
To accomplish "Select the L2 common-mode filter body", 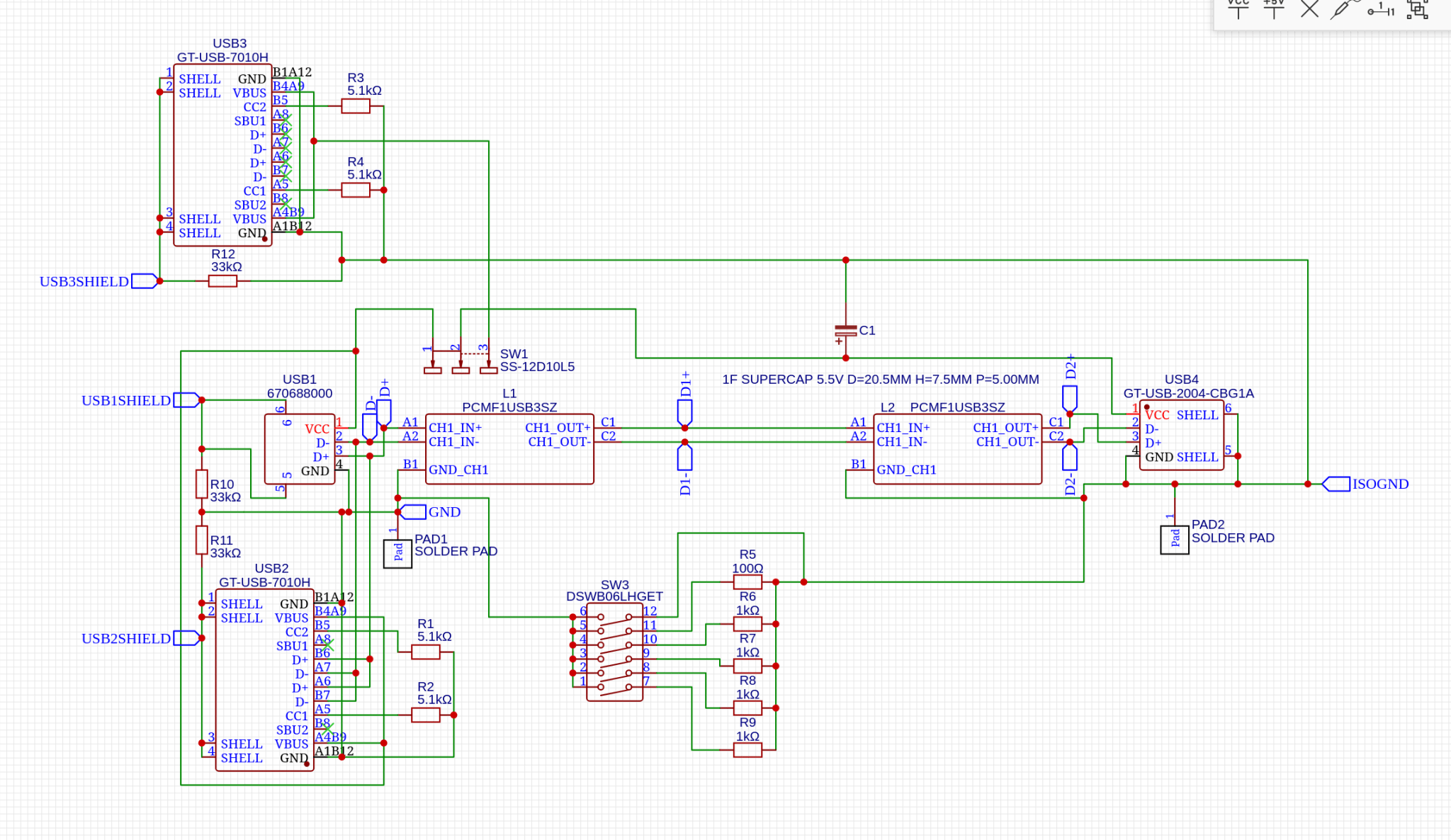I will 957,449.
